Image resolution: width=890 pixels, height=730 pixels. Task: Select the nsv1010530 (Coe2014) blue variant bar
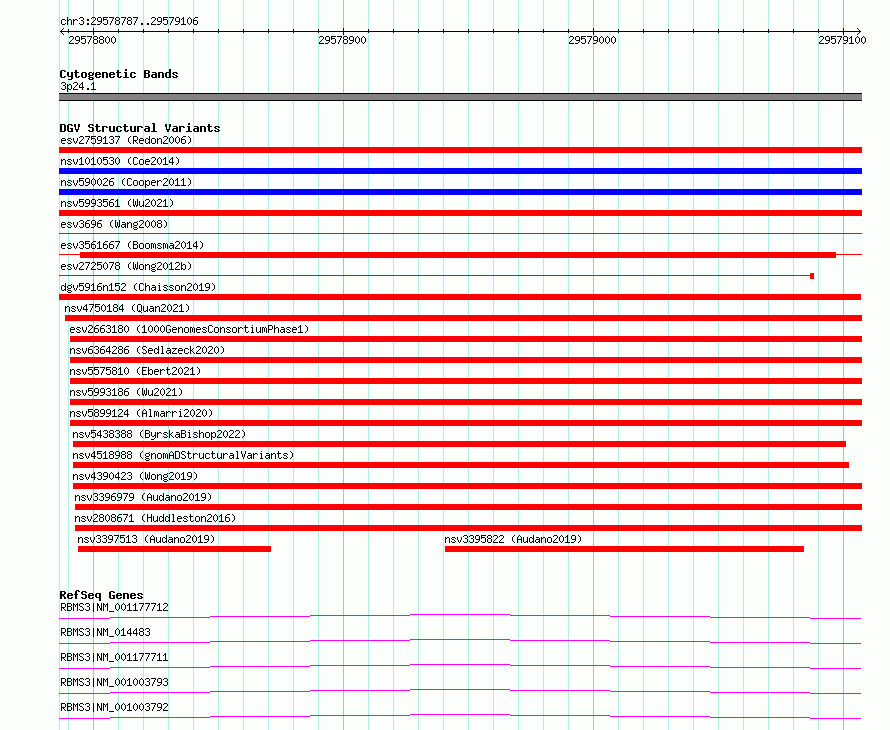click(x=460, y=171)
